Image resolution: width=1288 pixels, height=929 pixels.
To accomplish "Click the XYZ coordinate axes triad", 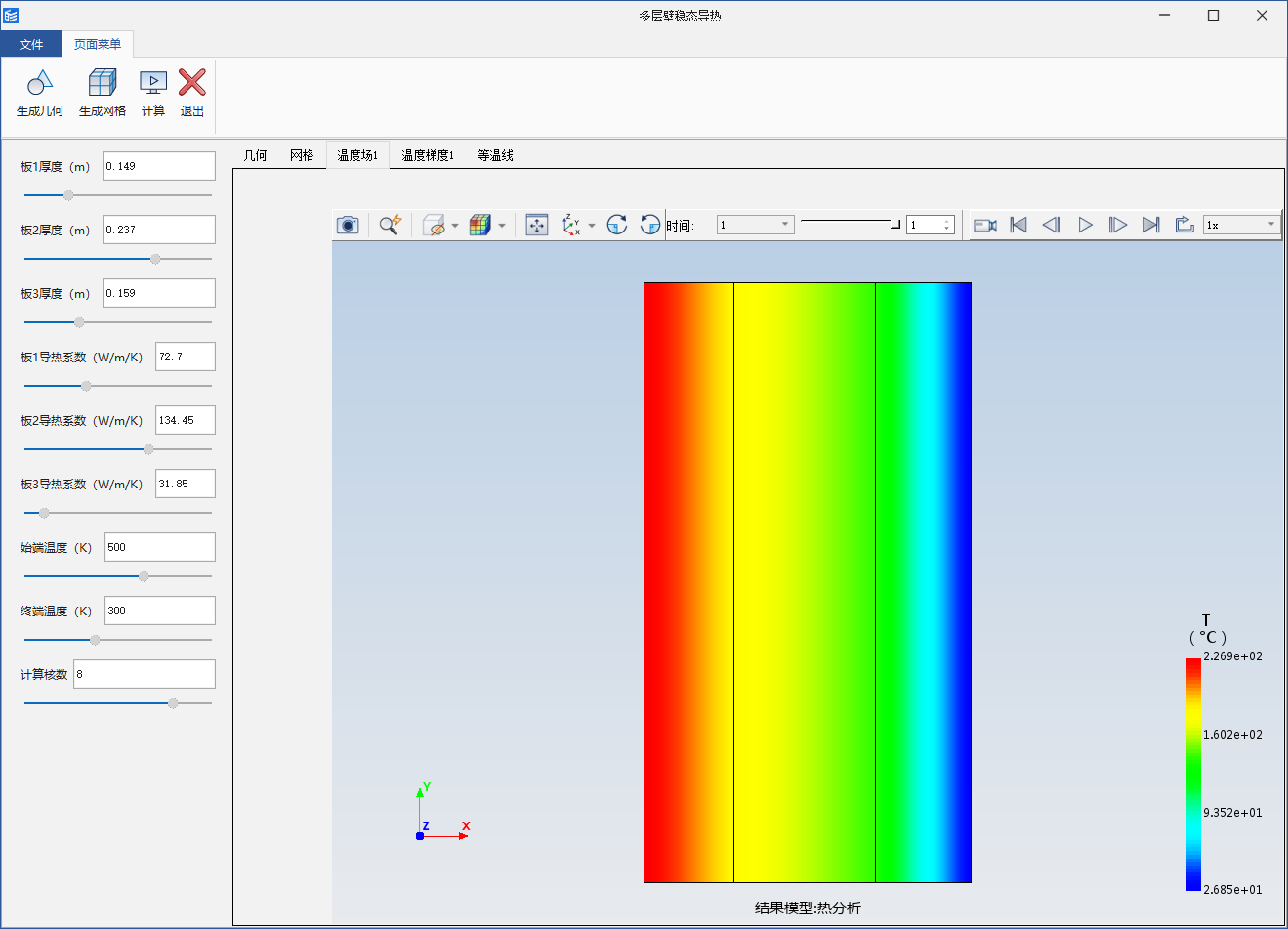I will [442, 813].
